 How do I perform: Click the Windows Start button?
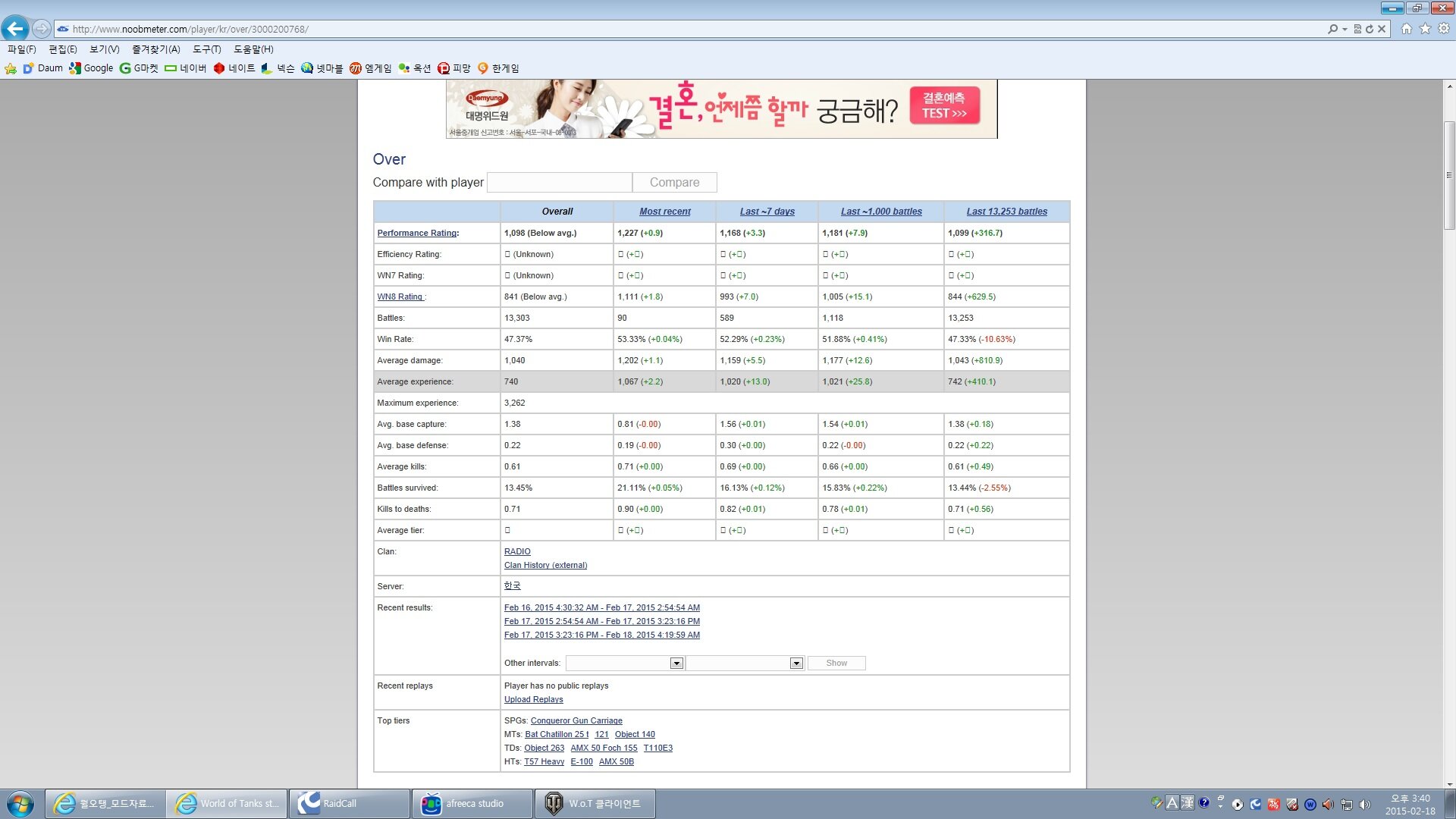20,804
